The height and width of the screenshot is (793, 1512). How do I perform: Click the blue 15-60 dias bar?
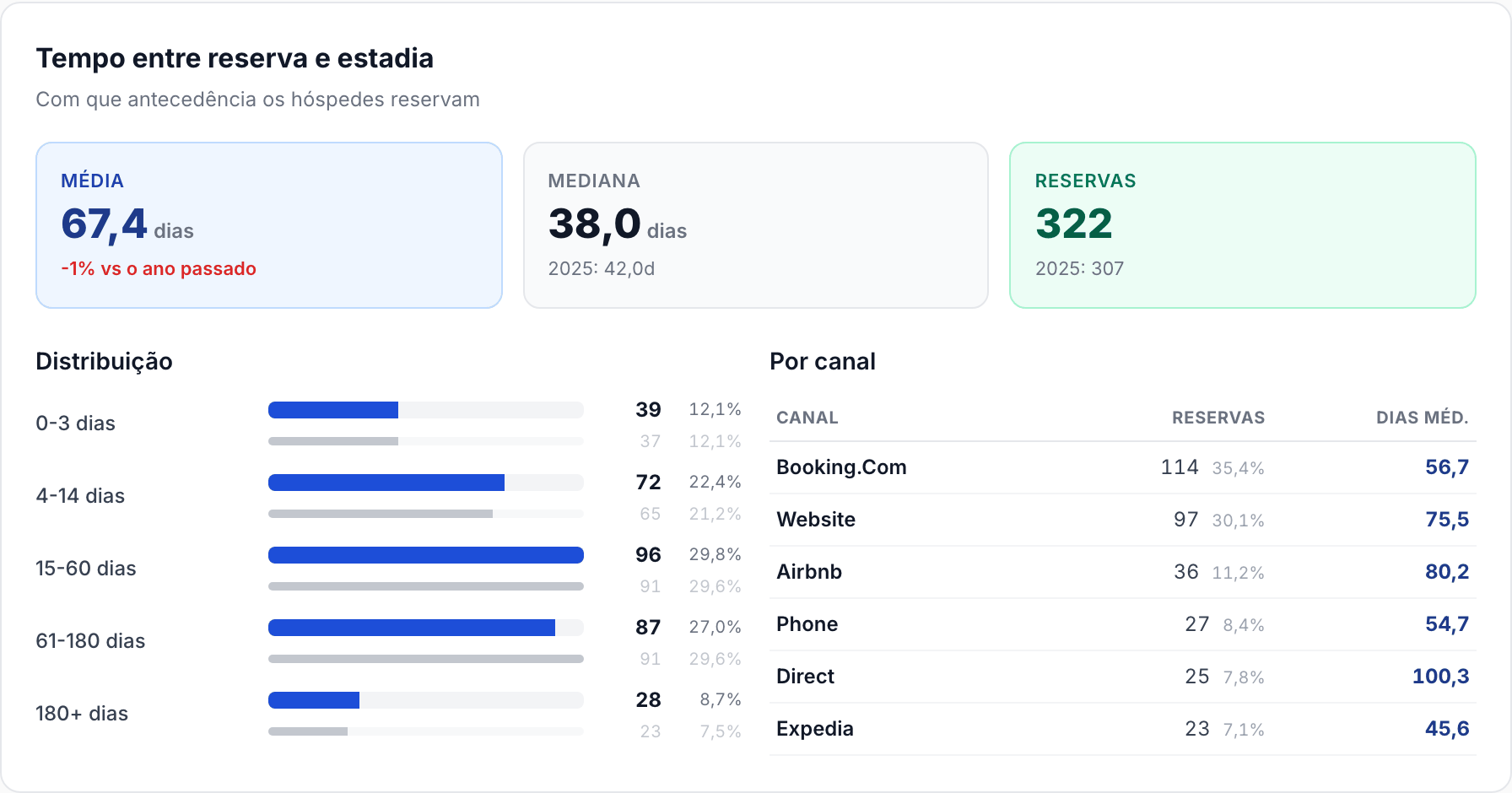(x=426, y=555)
